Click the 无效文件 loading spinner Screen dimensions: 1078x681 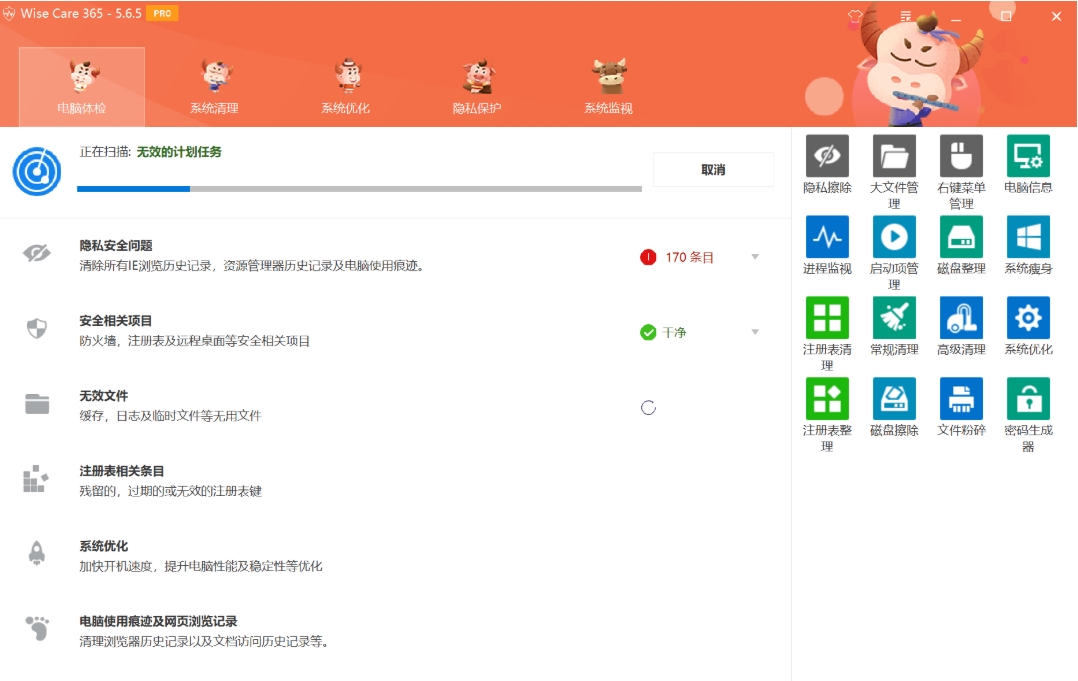point(648,408)
